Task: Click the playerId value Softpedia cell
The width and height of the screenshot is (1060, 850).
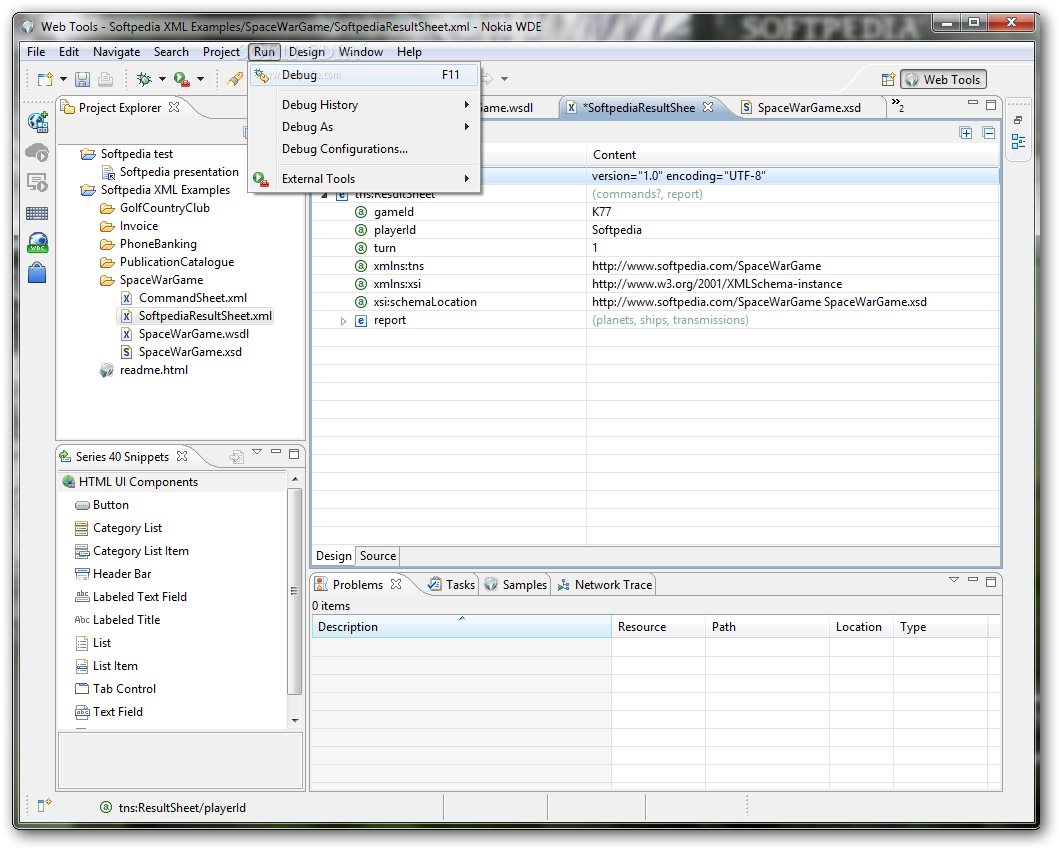Action: 792,230
